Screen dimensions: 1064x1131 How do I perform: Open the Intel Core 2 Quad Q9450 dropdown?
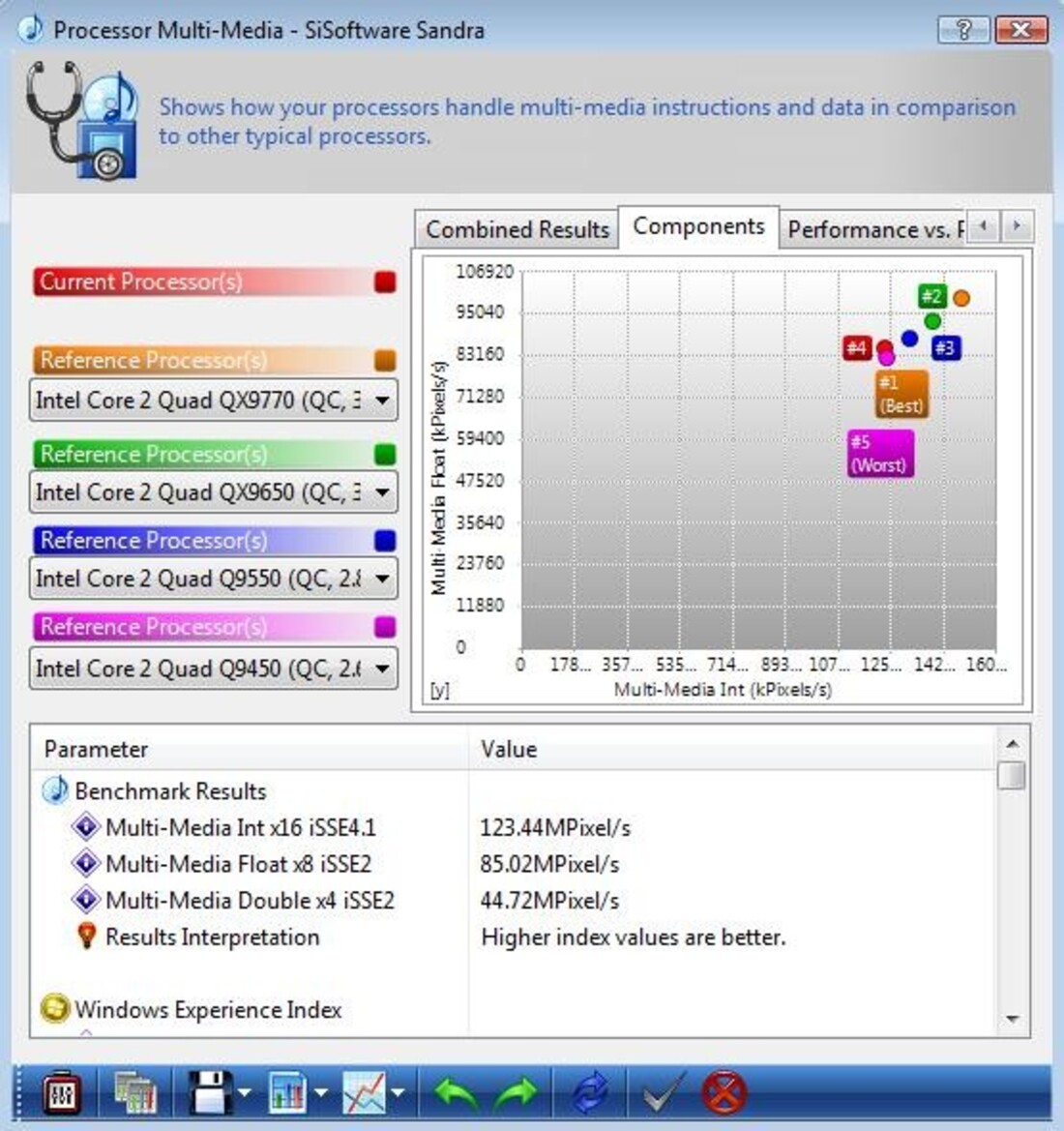(x=214, y=669)
